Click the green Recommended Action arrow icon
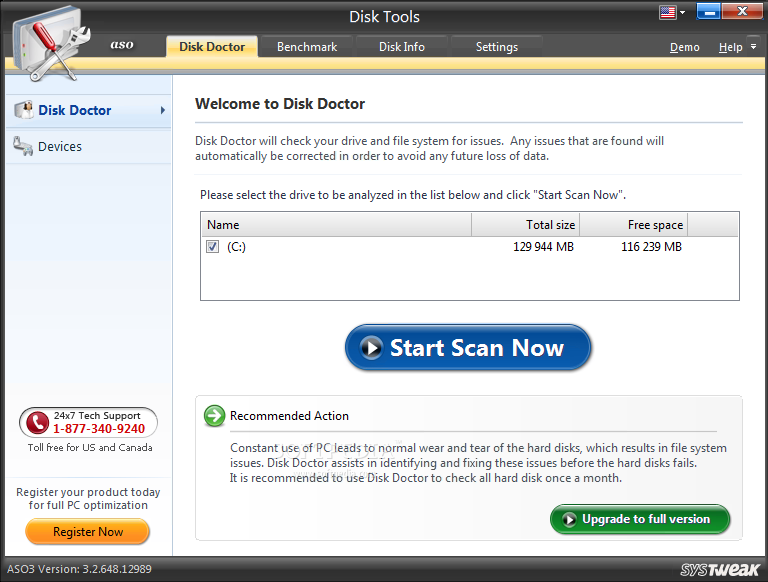The height and width of the screenshot is (582, 768). pos(214,416)
